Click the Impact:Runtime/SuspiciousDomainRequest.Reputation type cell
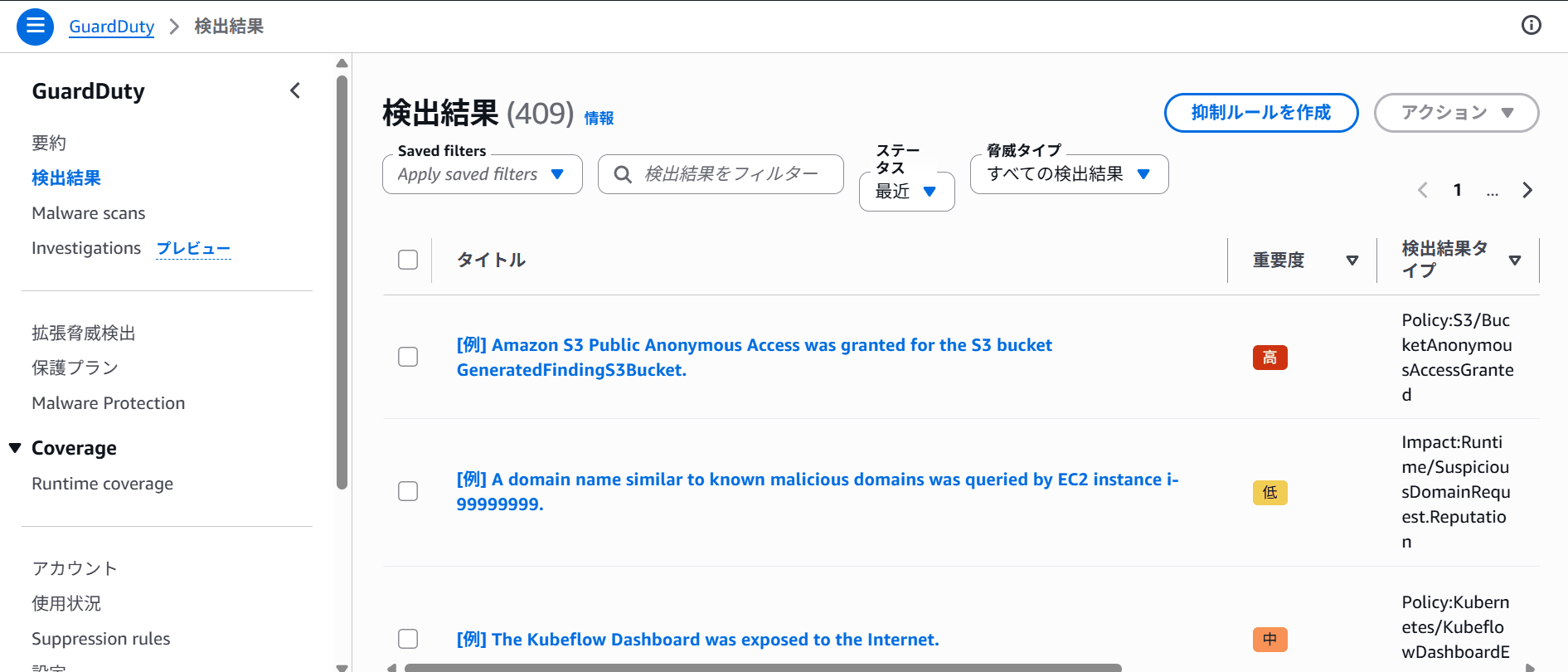Viewport: 1568px width, 672px height. (x=1455, y=492)
